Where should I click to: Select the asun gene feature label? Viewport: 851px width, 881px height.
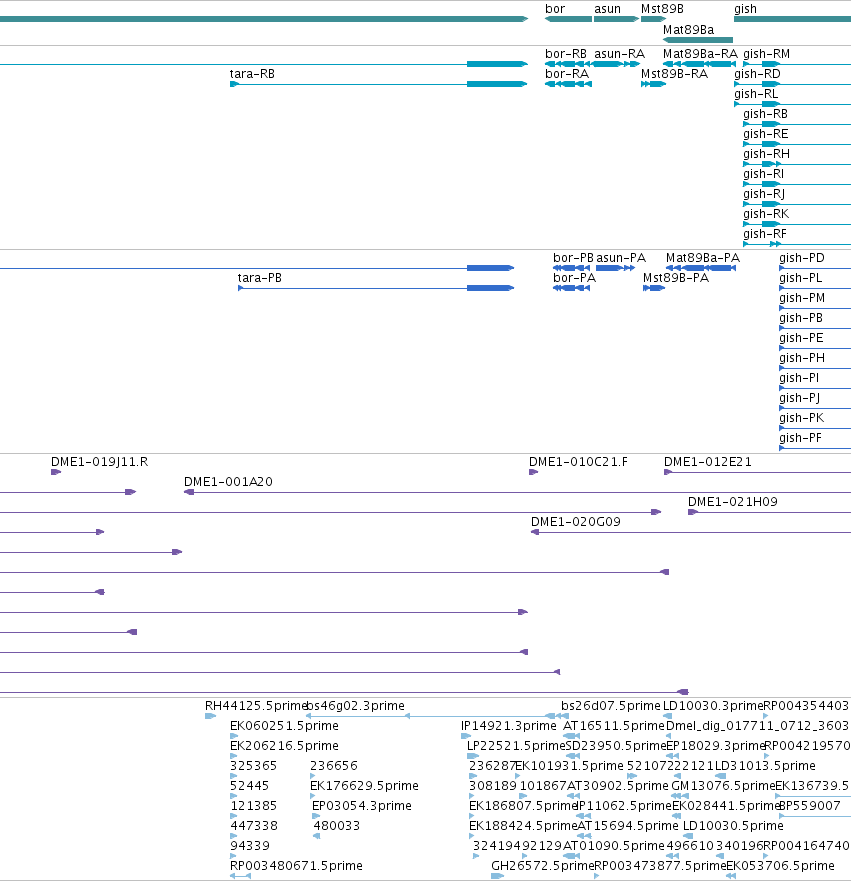point(607,9)
